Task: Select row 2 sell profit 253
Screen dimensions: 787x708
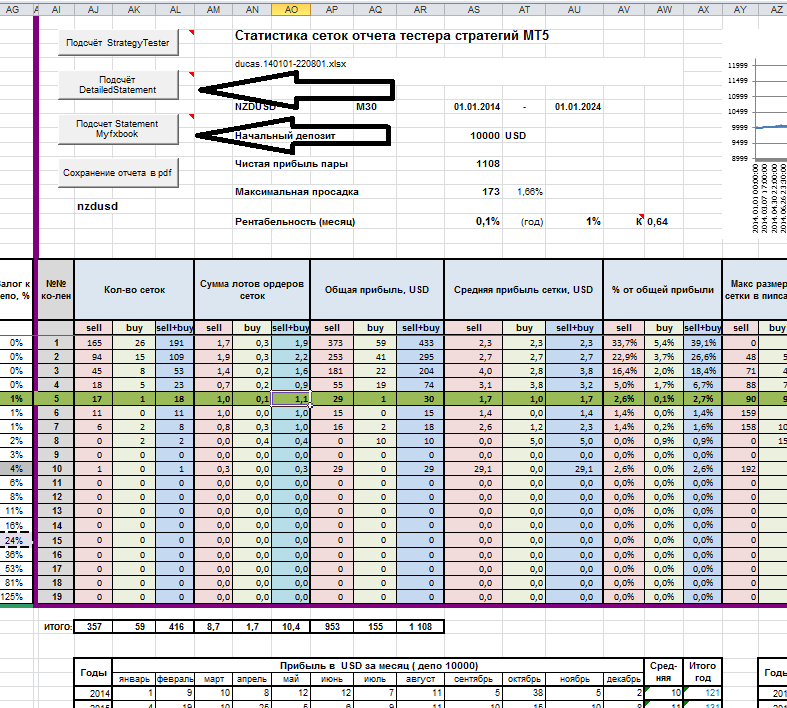Action: coord(332,357)
